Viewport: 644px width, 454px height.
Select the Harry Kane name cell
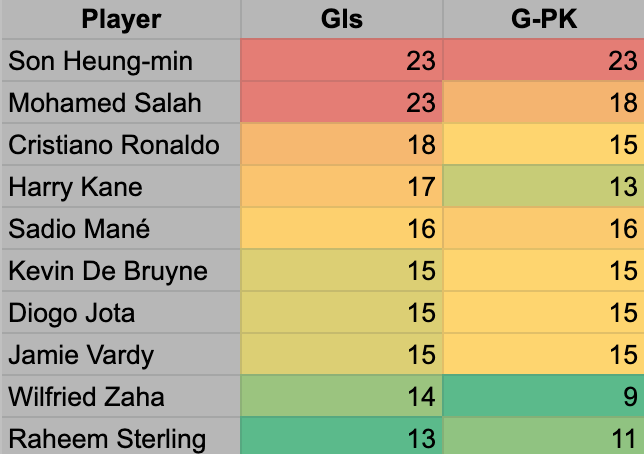click(x=120, y=187)
